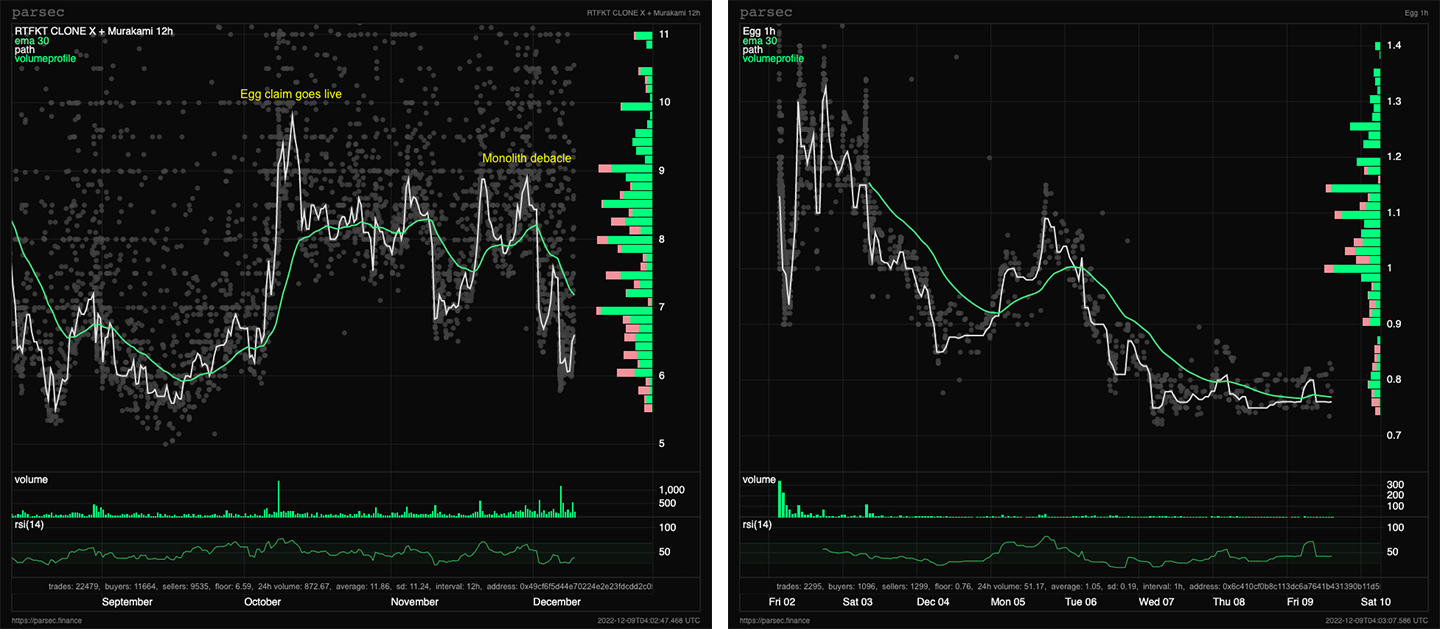Open parsec.finance link under RTFKT chart
This screenshot has width=1440, height=629.
click(x=47, y=621)
